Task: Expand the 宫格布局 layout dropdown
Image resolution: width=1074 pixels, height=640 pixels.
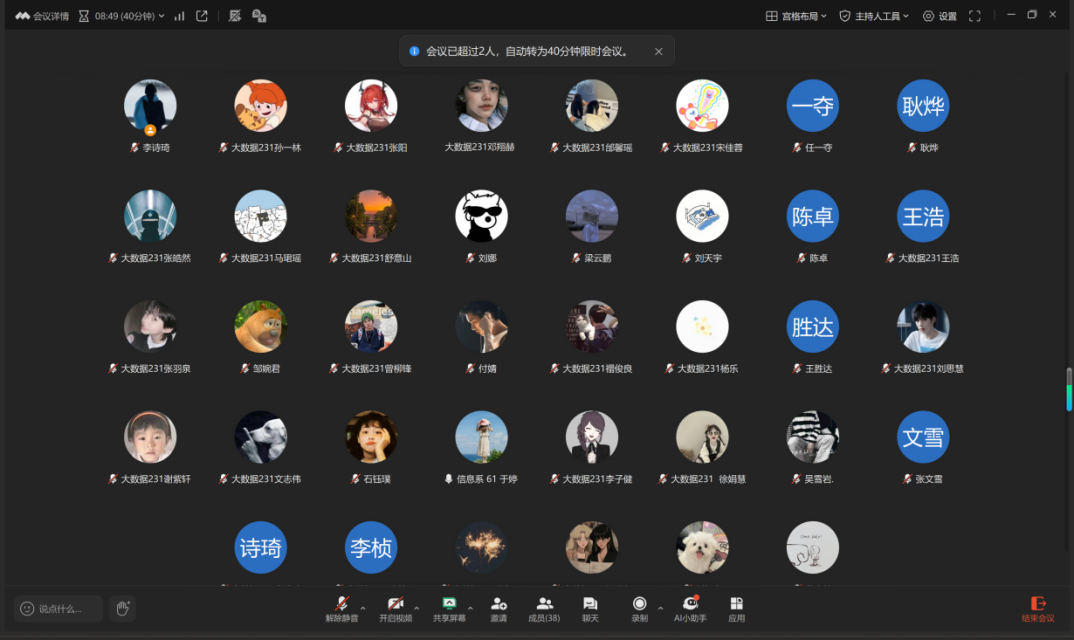Action: (796, 16)
